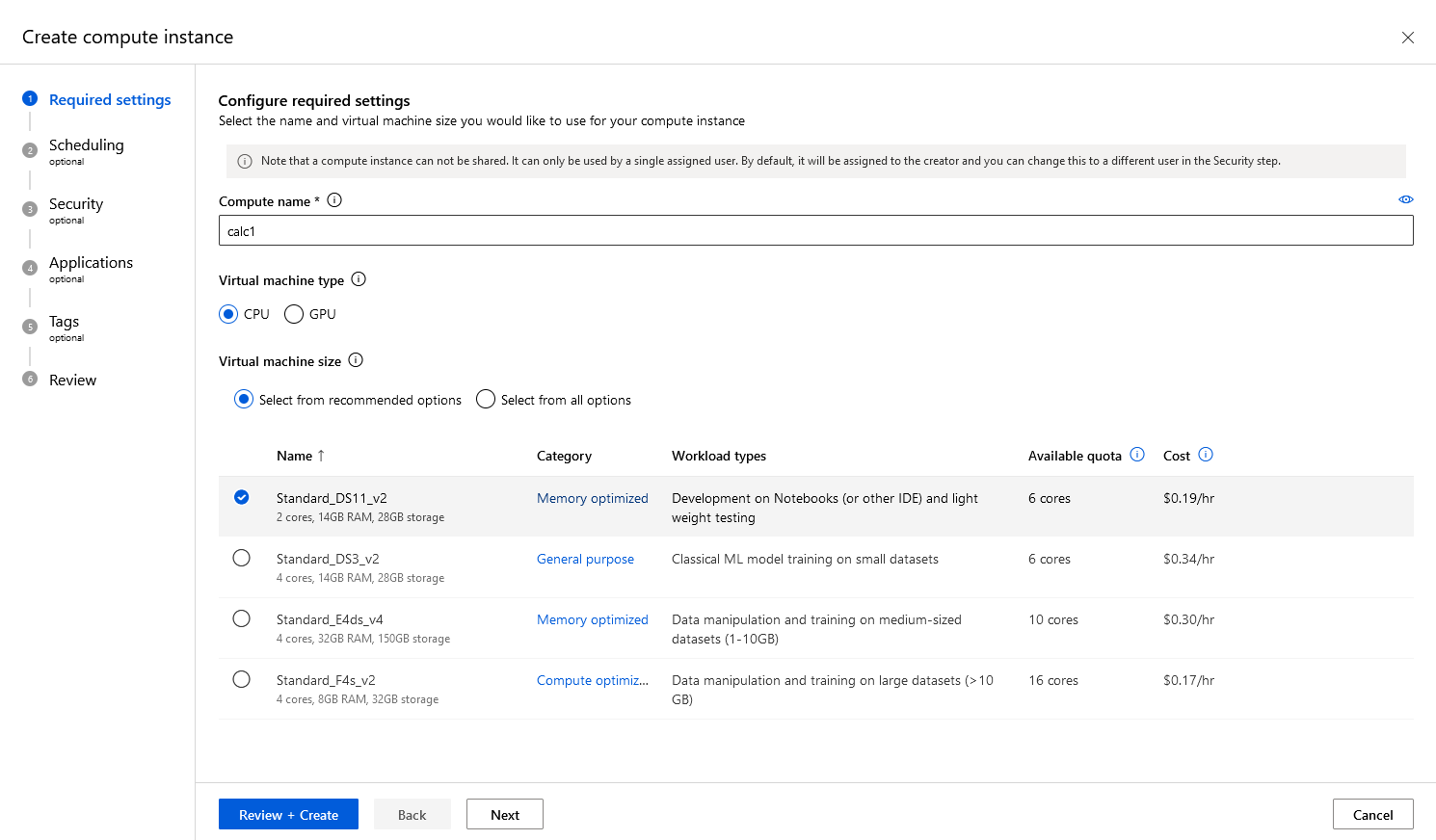This screenshot has height=840, width=1436.
Task: Click the eye preview icon above name field
Action: (1406, 199)
